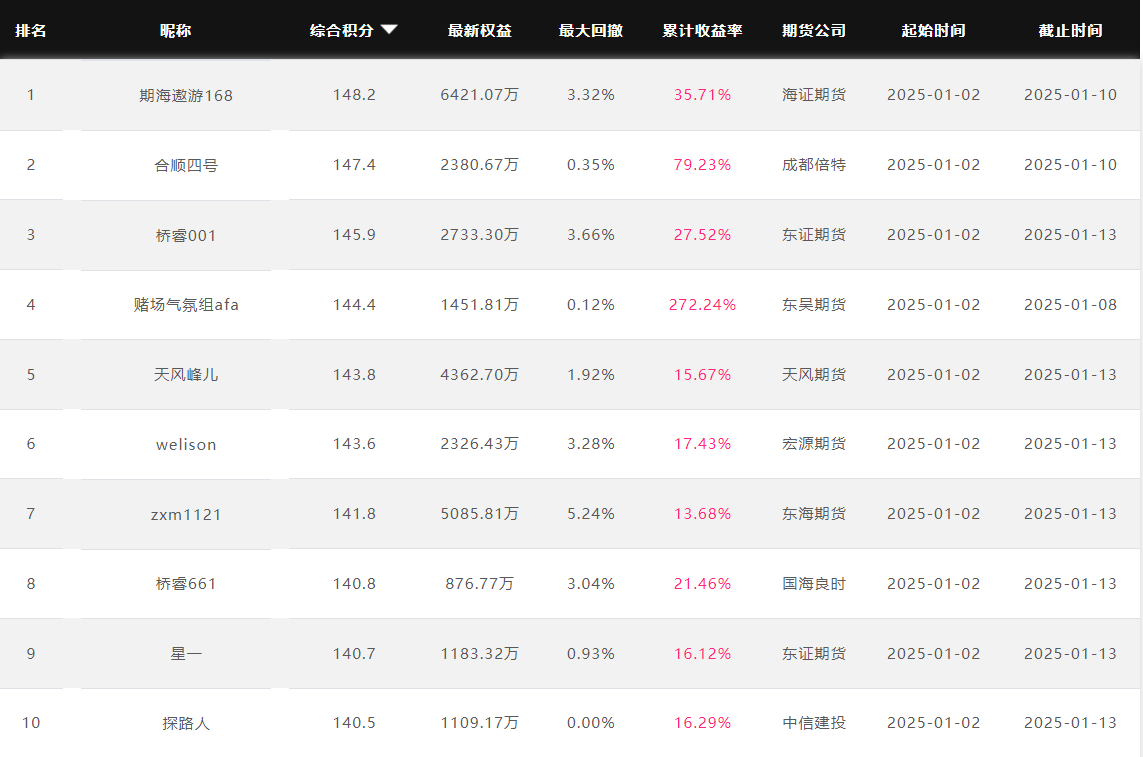The height and width of the screenshot is (757, 1143).
Task: Open nickname 天风峰儿
Action: pyautogui.click(x=186, y=375)
